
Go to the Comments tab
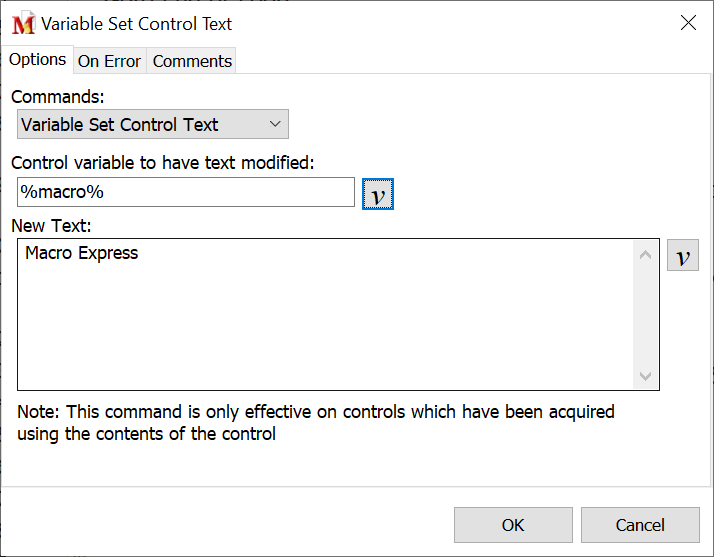[192, 61]
